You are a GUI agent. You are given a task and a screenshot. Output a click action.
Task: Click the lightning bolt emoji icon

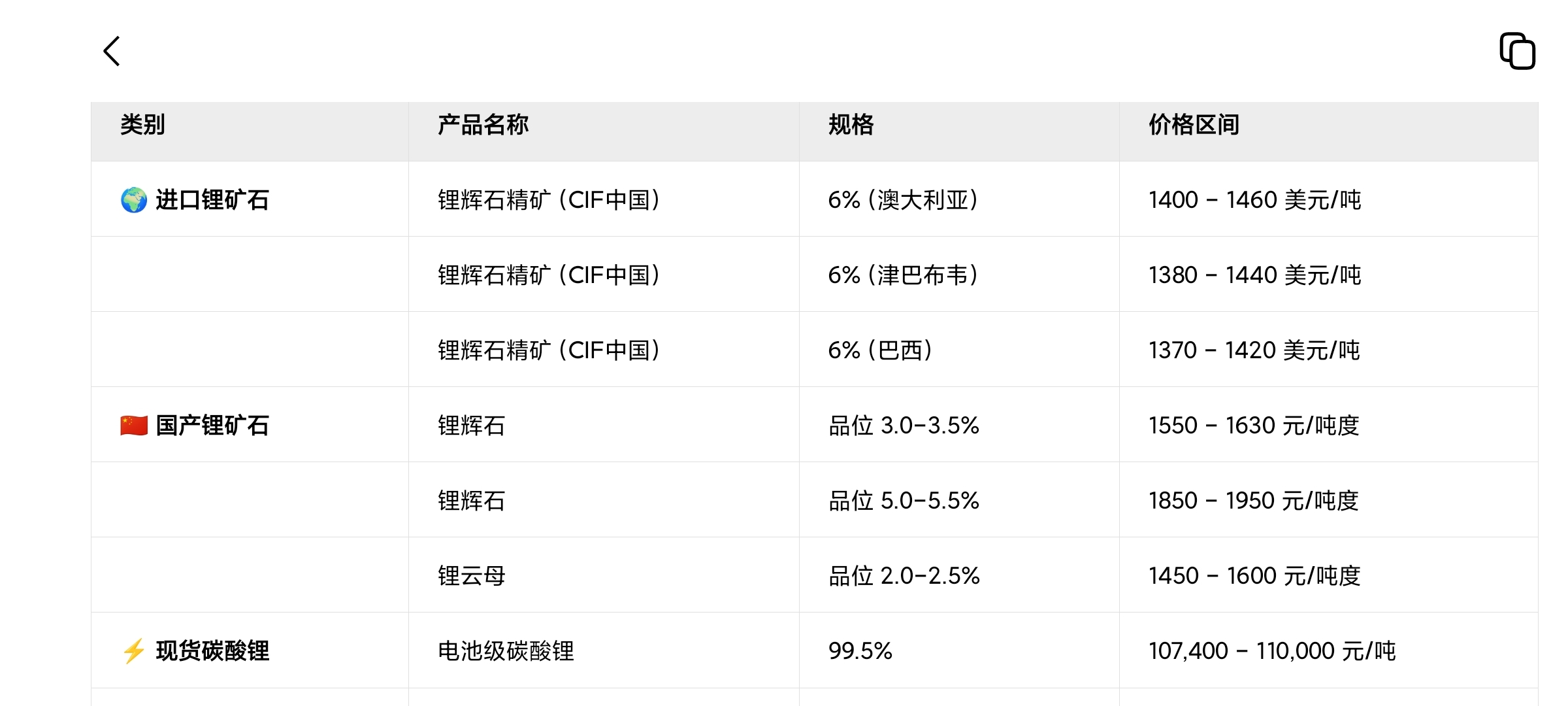click(134, 651)
